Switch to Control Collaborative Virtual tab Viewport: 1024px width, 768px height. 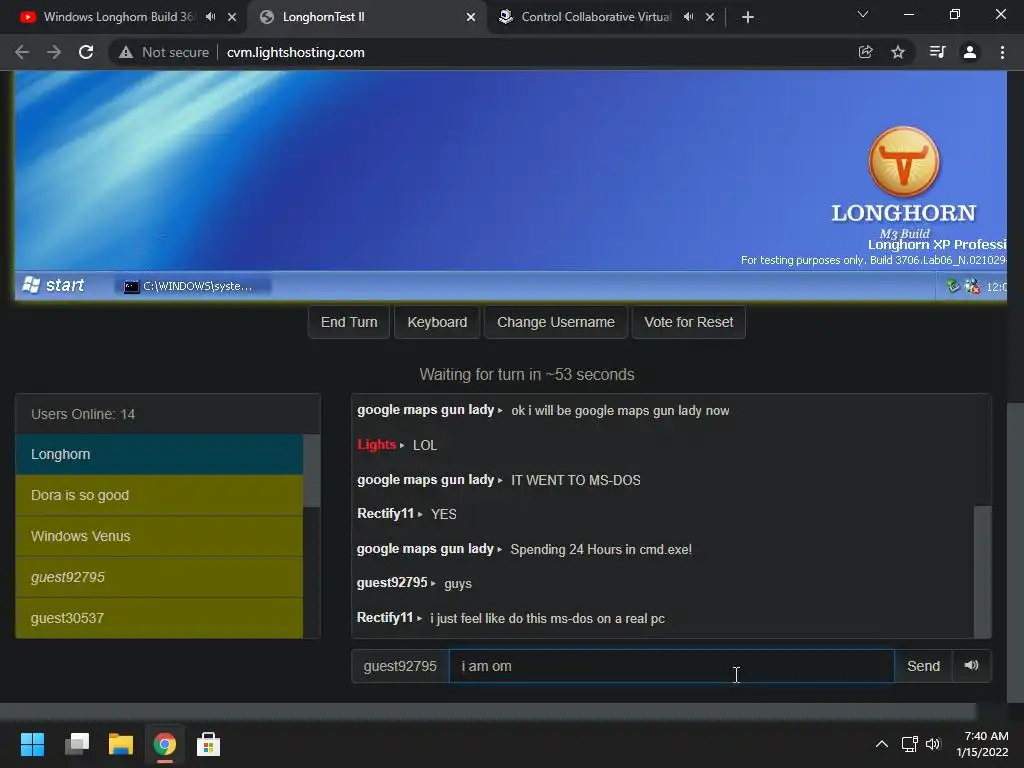tap(596, 17)
